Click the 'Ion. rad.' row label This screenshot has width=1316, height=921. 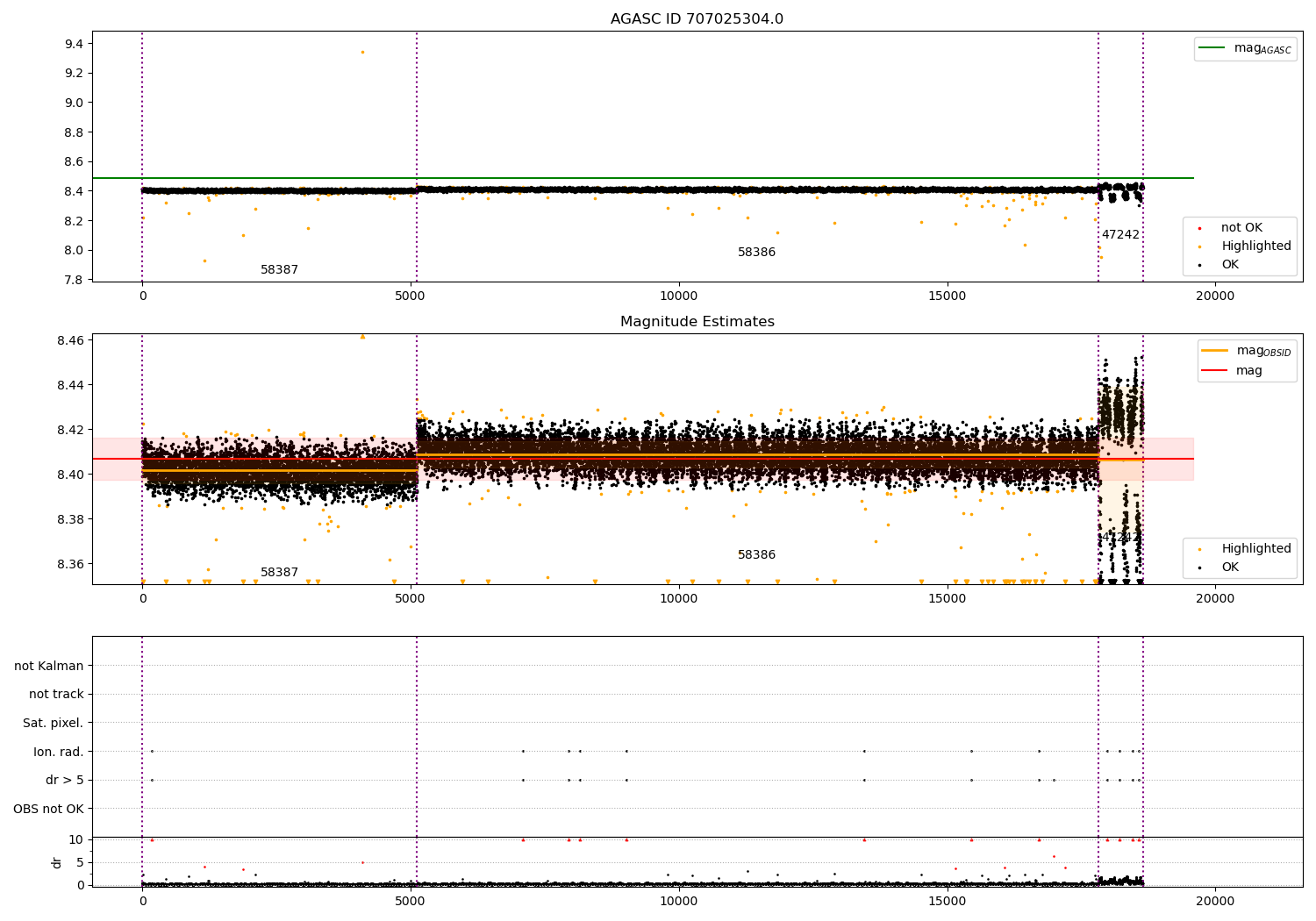59,752
